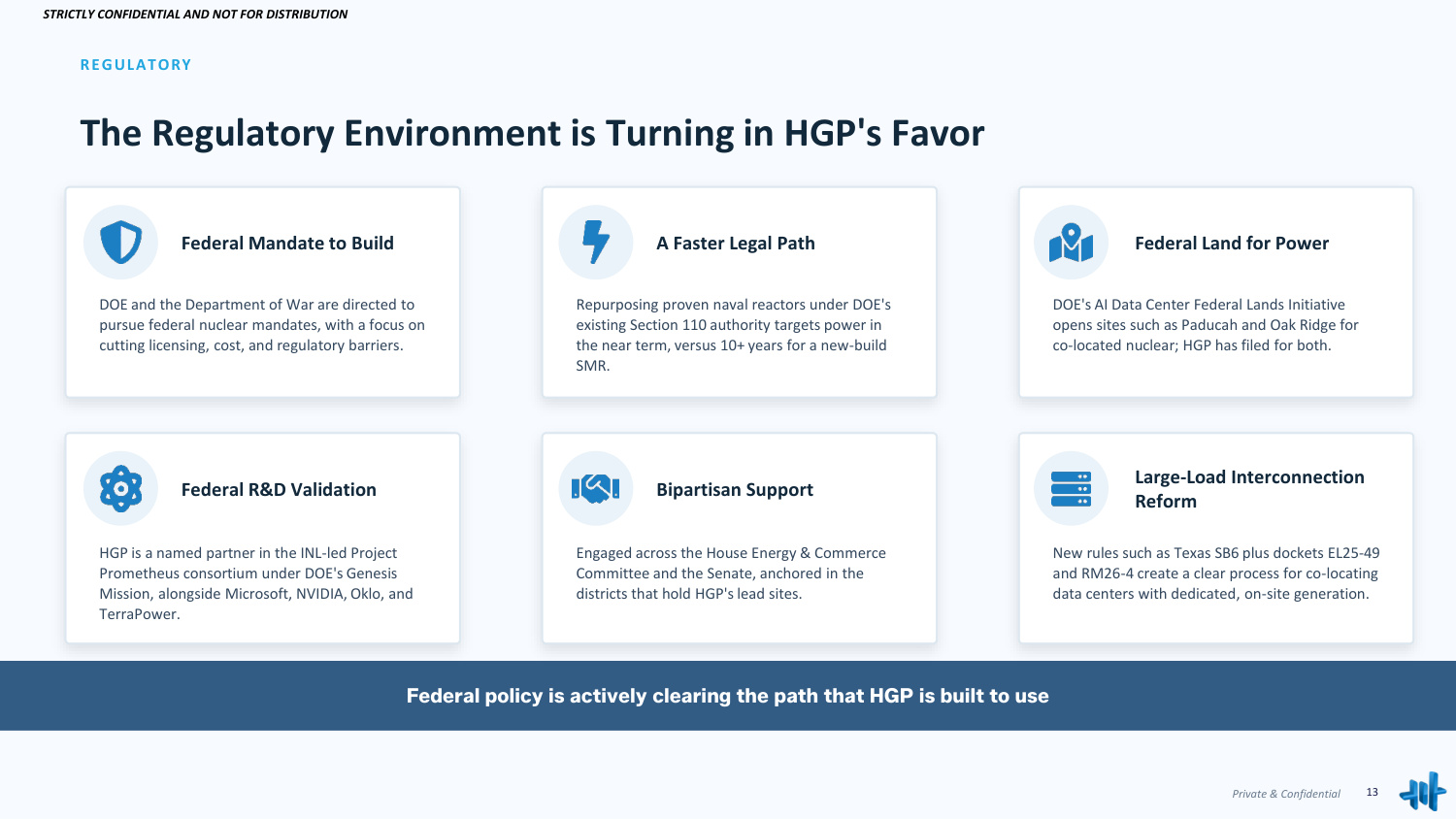Image resolution: width=1456 pixels, height=819 pixels.
Task: Select the Federal Land for Power heading
Action: click(1232, 244)
